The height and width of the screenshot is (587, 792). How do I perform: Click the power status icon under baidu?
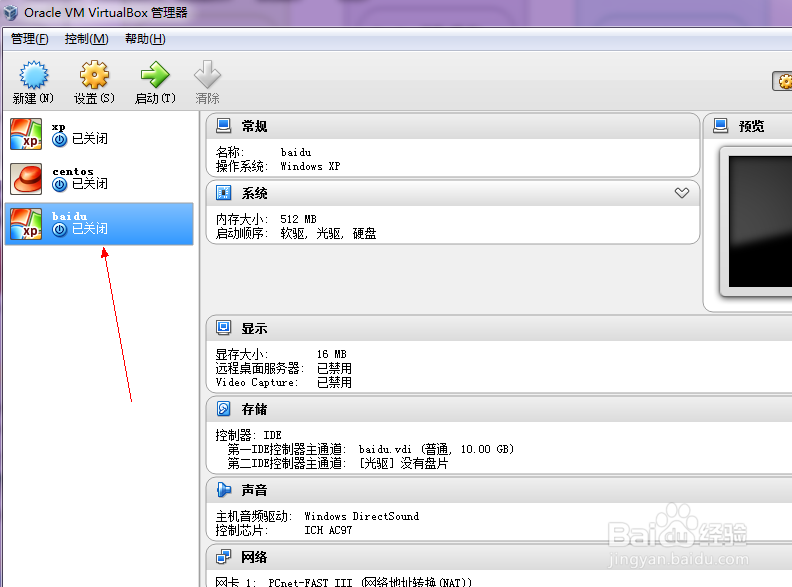click(60, 229)
